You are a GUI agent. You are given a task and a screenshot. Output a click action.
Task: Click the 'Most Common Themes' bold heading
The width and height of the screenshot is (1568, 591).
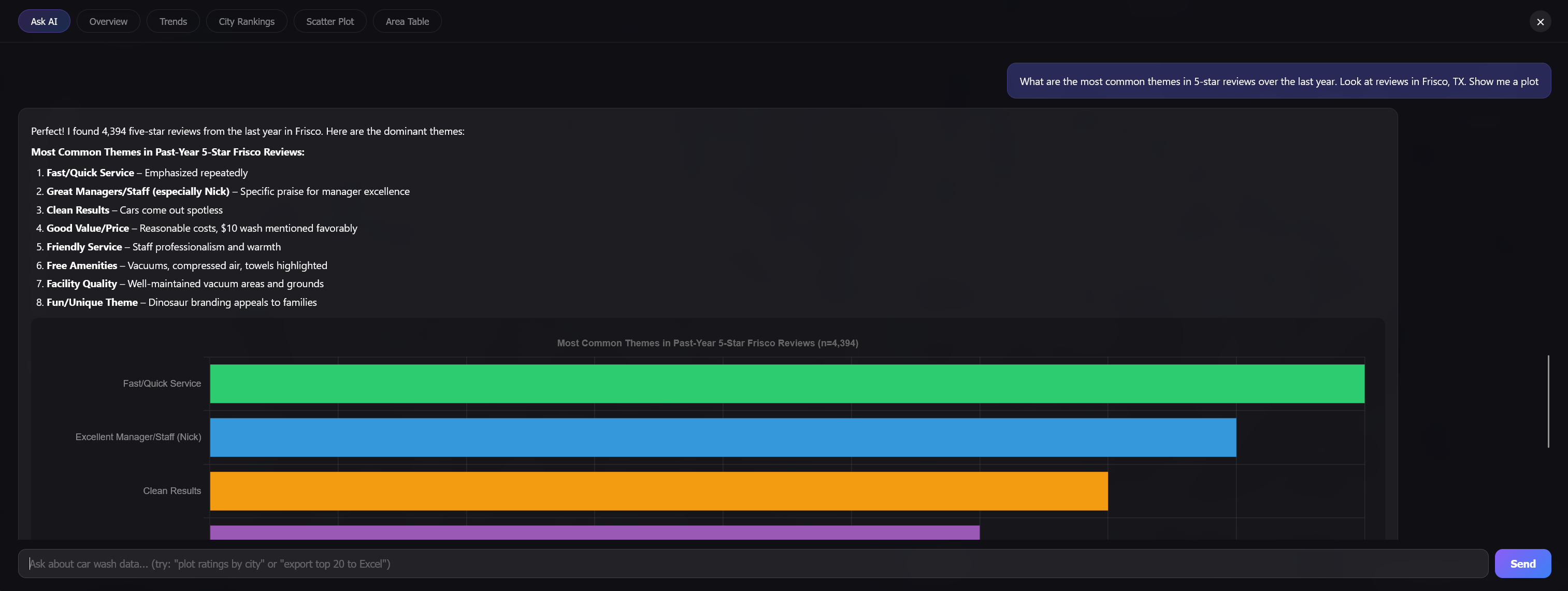tap(167, 152)
